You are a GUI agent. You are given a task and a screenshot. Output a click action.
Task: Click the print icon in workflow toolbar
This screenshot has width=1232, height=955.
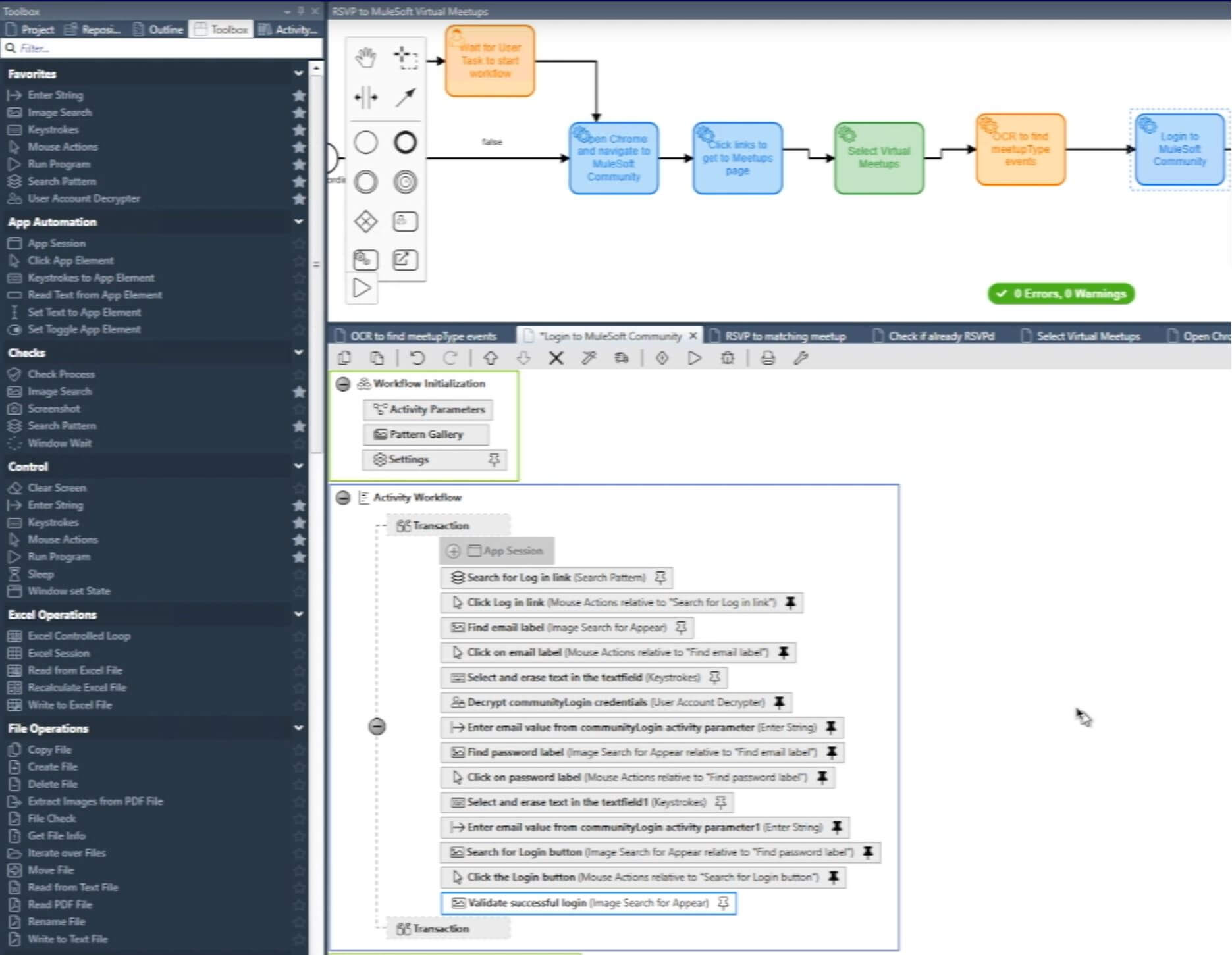tap(768, 358)
